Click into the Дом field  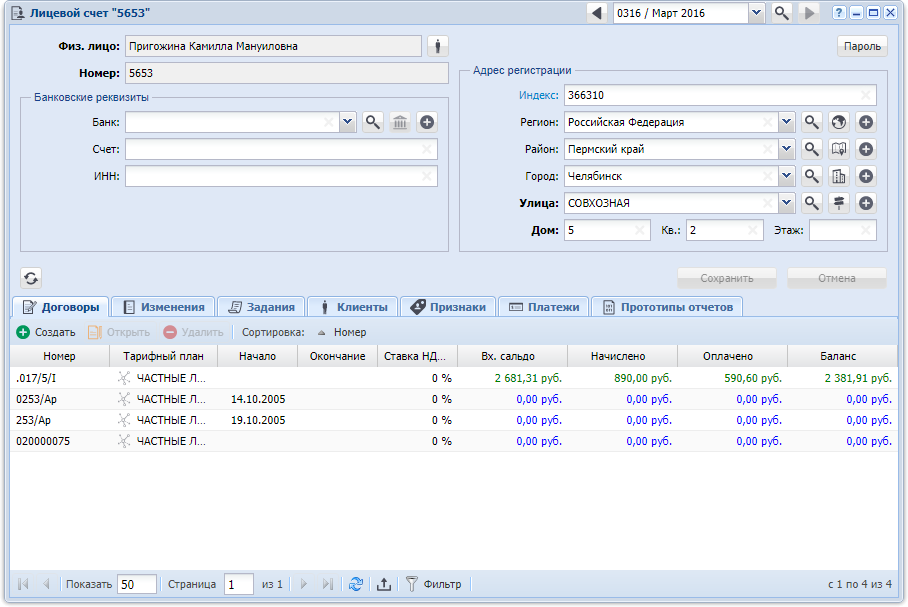coord(607,231)
